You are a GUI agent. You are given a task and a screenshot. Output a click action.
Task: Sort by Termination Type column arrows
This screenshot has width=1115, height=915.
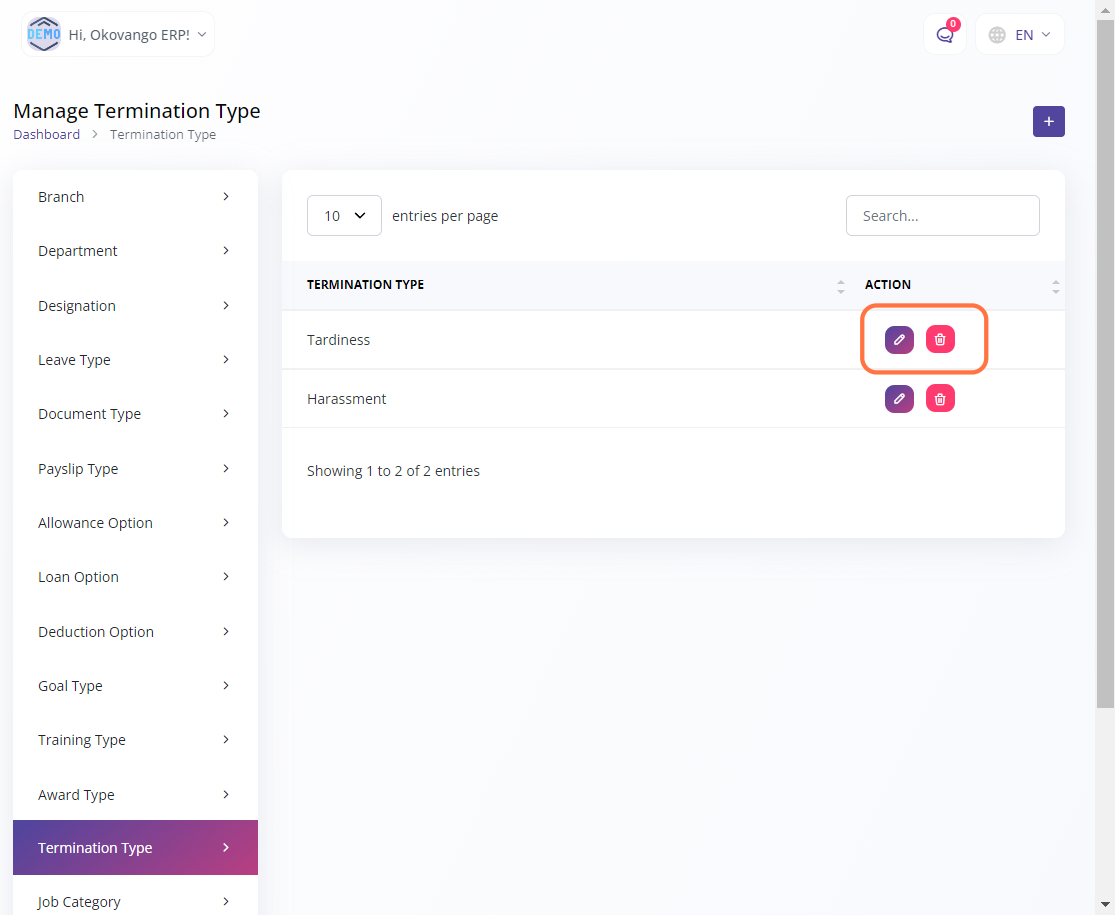tap(841, 286)
